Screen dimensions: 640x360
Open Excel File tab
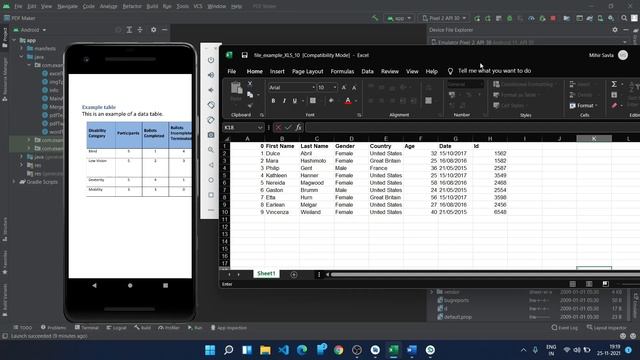(x=232, y=71)
